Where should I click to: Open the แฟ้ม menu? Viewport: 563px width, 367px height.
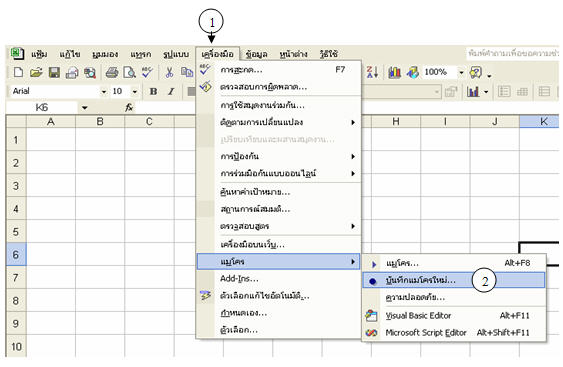click(39, 54)
